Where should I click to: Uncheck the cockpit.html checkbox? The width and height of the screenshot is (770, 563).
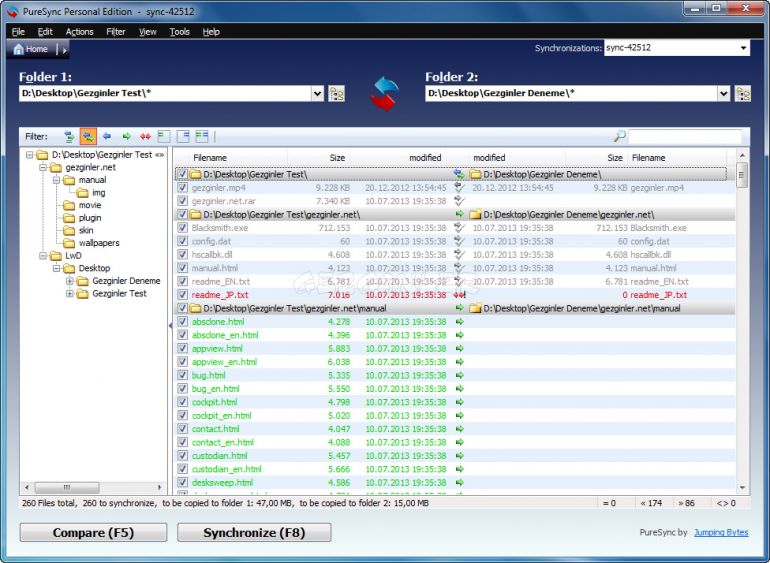pyautogui.click(x=183, y=402)
